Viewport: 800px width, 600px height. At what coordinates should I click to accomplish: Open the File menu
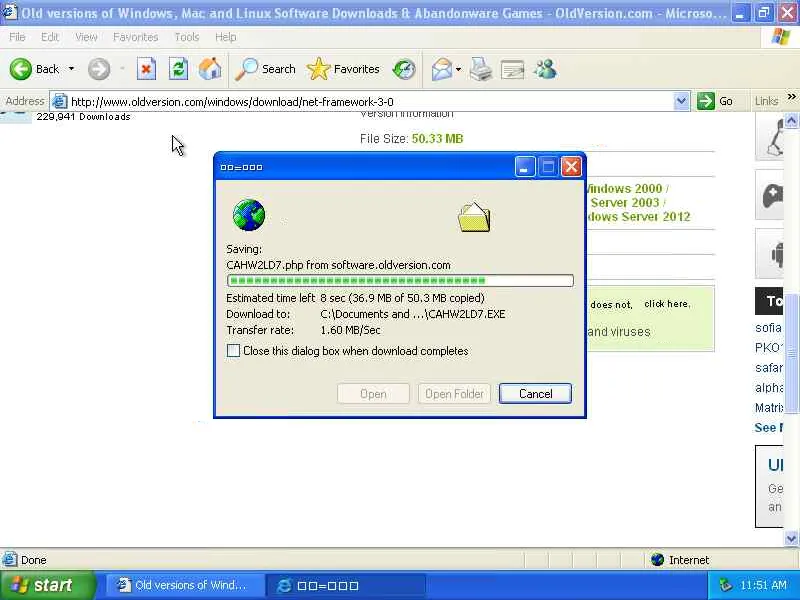17,37
